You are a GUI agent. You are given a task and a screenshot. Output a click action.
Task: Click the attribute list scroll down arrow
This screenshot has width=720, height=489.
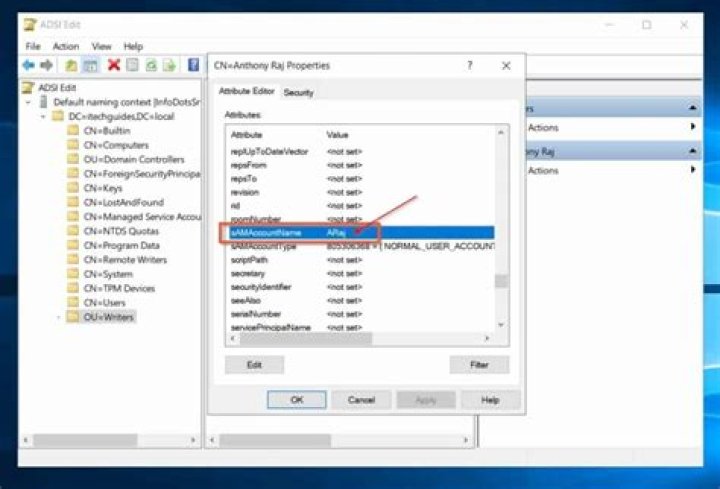(501, 325)
